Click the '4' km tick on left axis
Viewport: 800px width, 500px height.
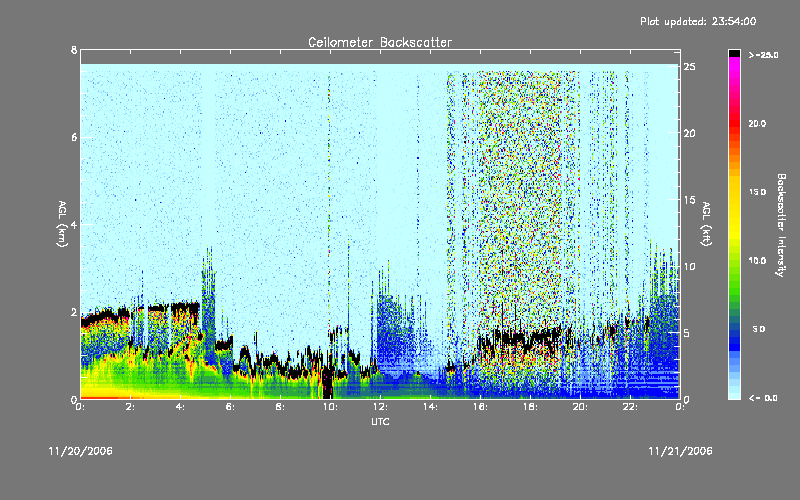tap(74, 224)
